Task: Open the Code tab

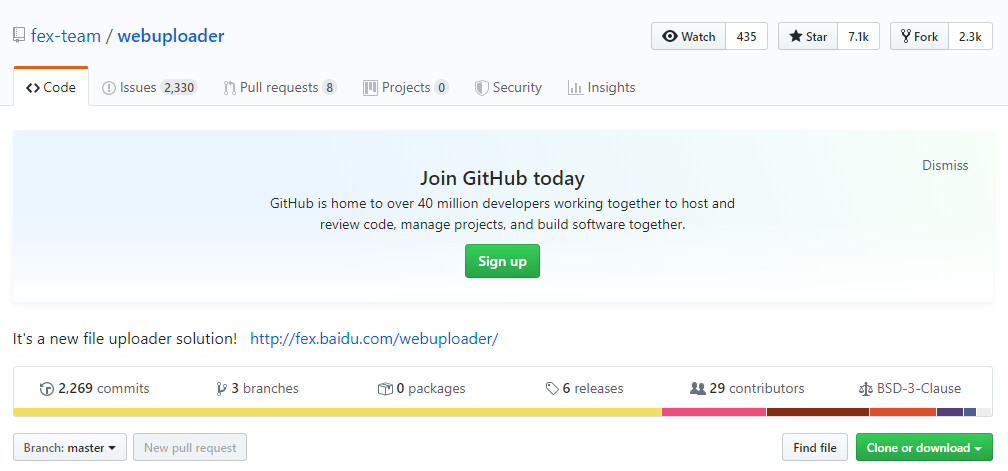Action: point(51,87)
